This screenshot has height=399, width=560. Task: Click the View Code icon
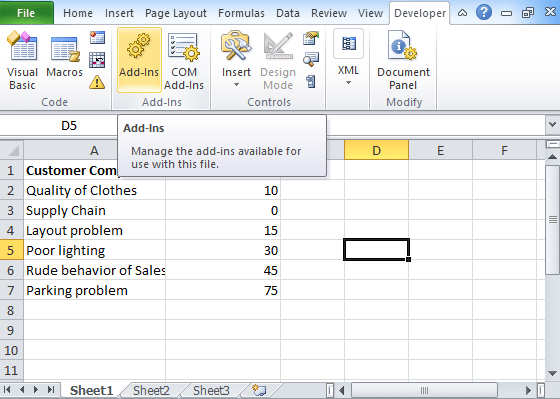(311, 60)
